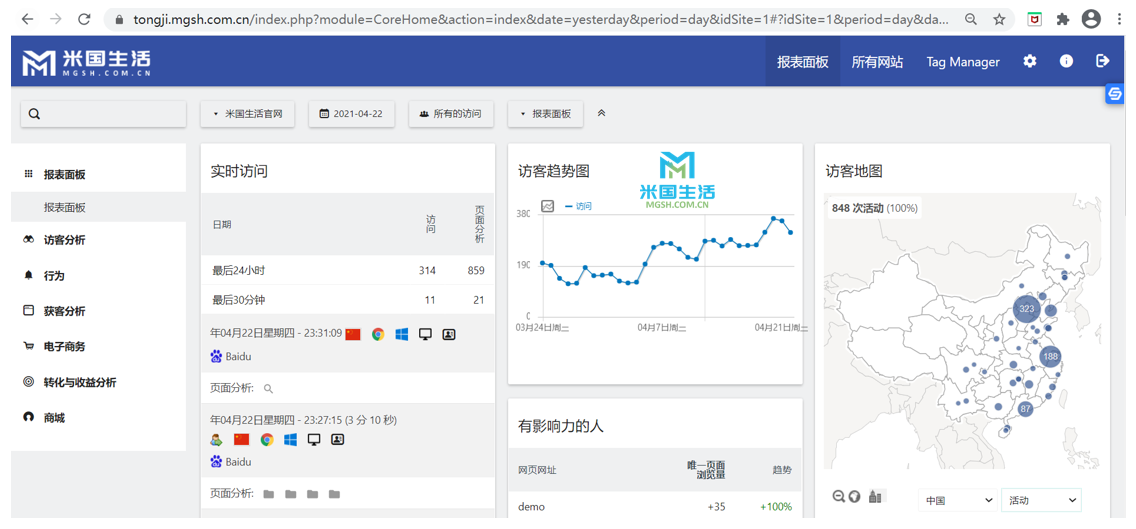Click the 323 bubble on map
This screenshot has height=529, width=1136.
coord(1027,309)
